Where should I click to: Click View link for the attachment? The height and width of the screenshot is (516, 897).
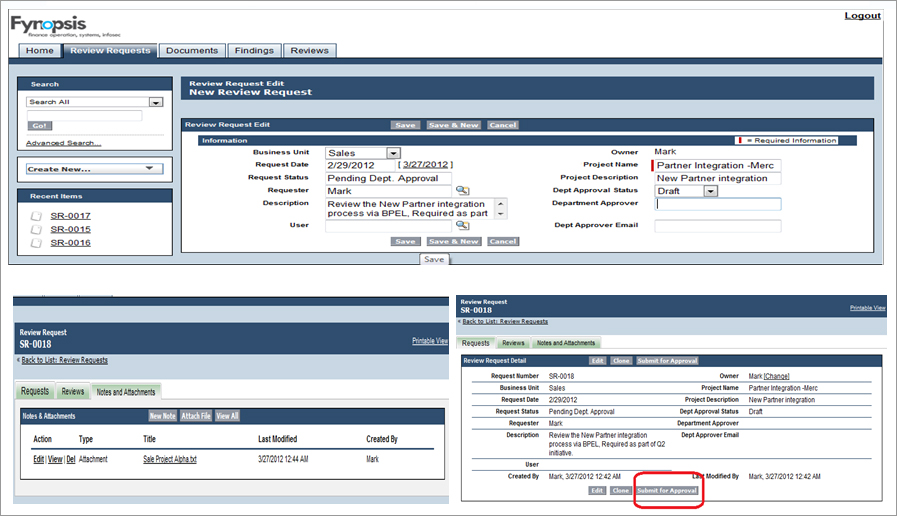55,459
